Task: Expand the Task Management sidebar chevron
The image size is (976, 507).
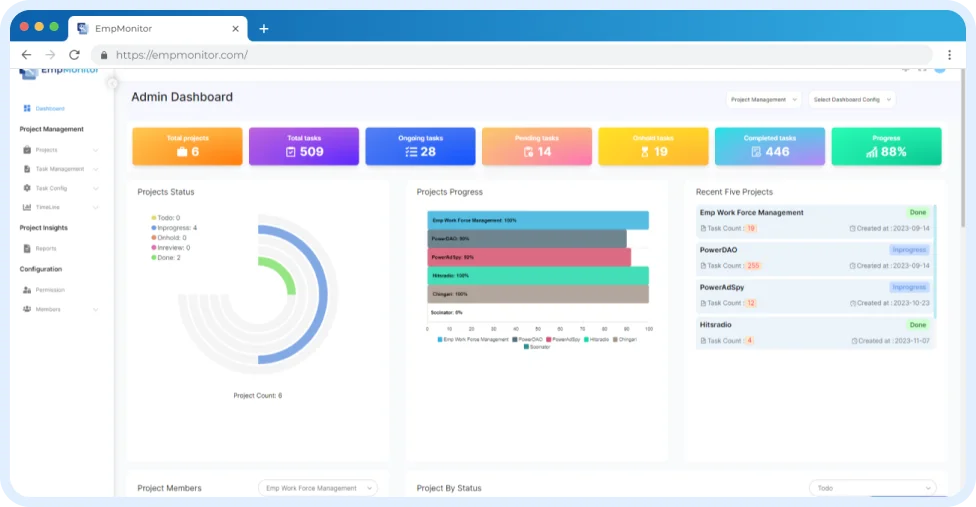Action: coord(96,169)
